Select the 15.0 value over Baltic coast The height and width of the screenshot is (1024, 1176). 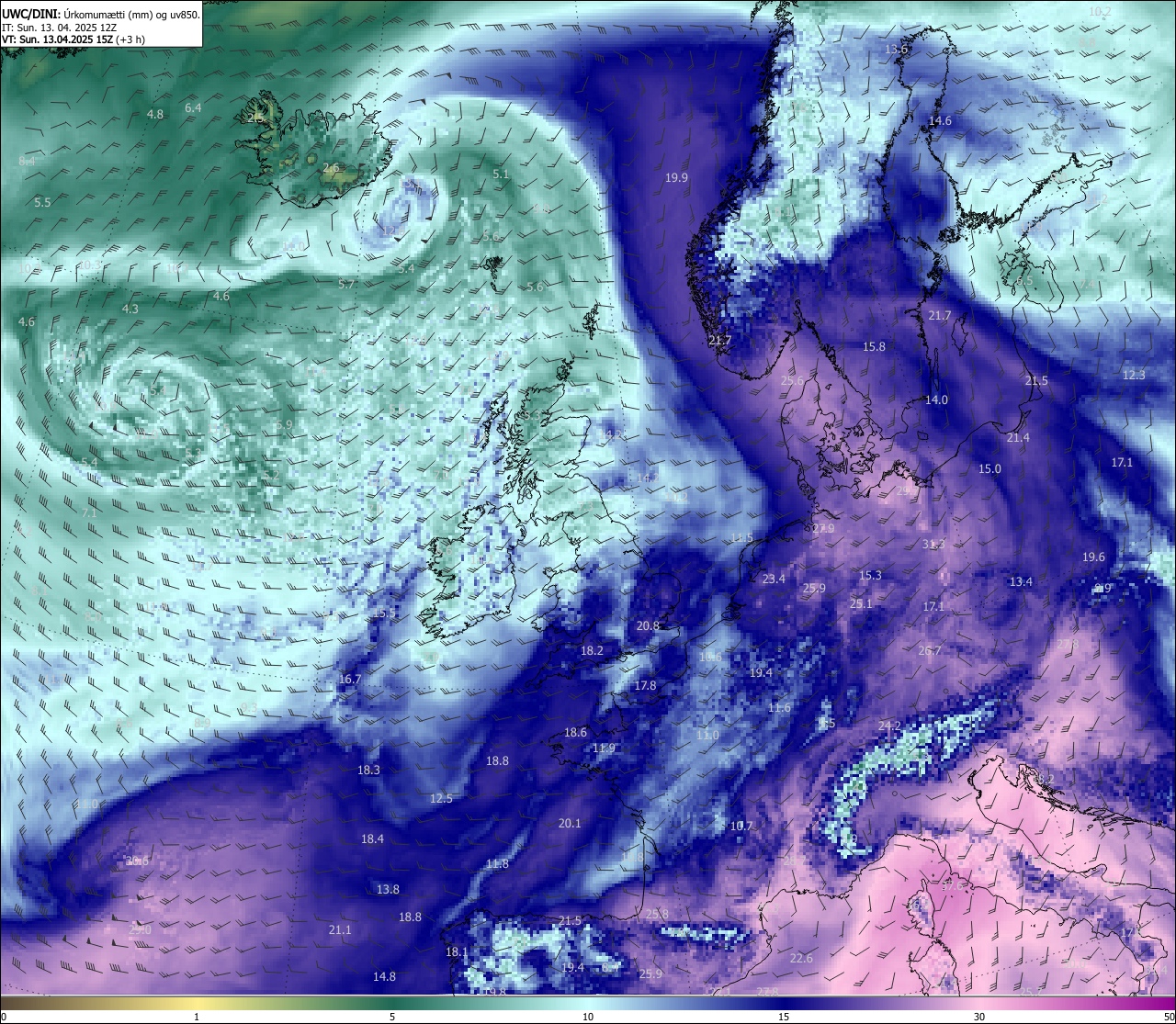click(x=989, y=468)
